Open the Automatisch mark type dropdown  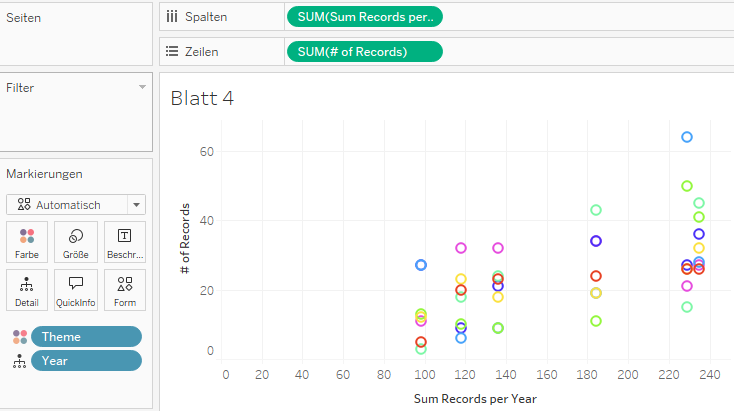click(x=76, y=205)
